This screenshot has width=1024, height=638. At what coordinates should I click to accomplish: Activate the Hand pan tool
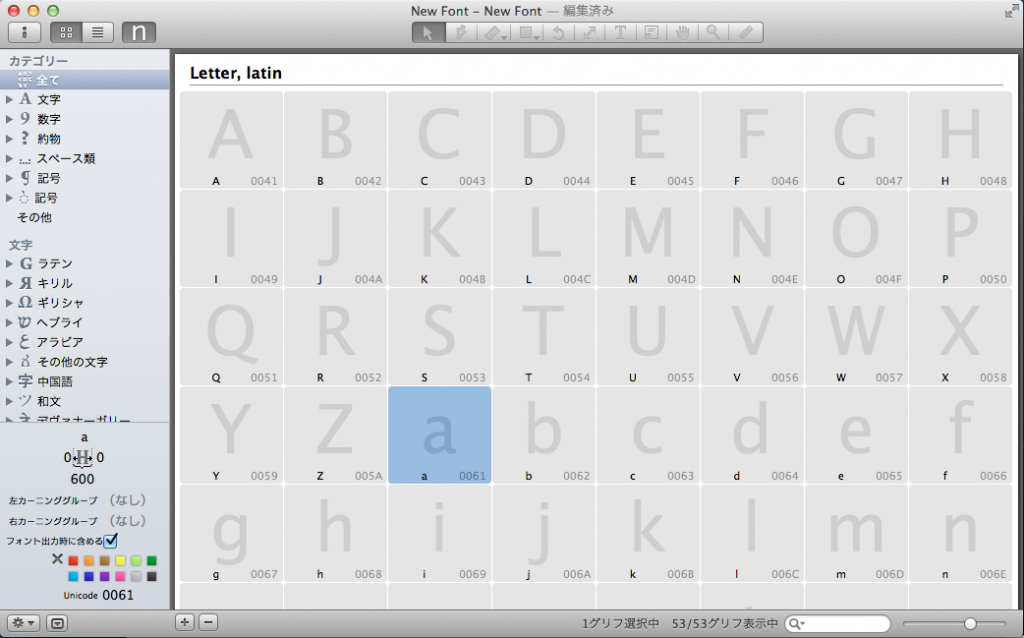point(684,32)
